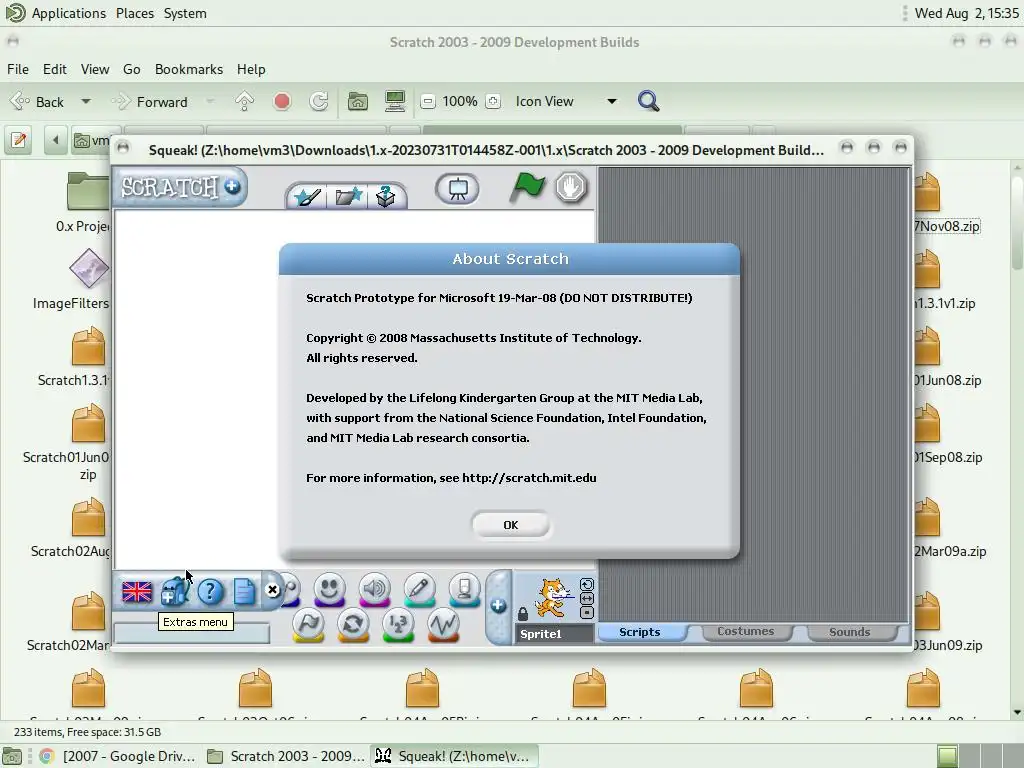Set sprite rotation style to rotate freely
The width and height of the screenshot is (1024, 768).
pyautogui.click(x=586, y=584)
